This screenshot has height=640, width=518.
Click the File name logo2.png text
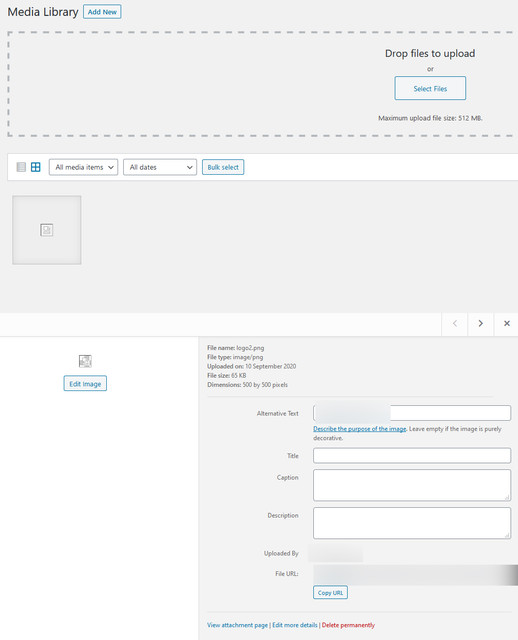236,348
